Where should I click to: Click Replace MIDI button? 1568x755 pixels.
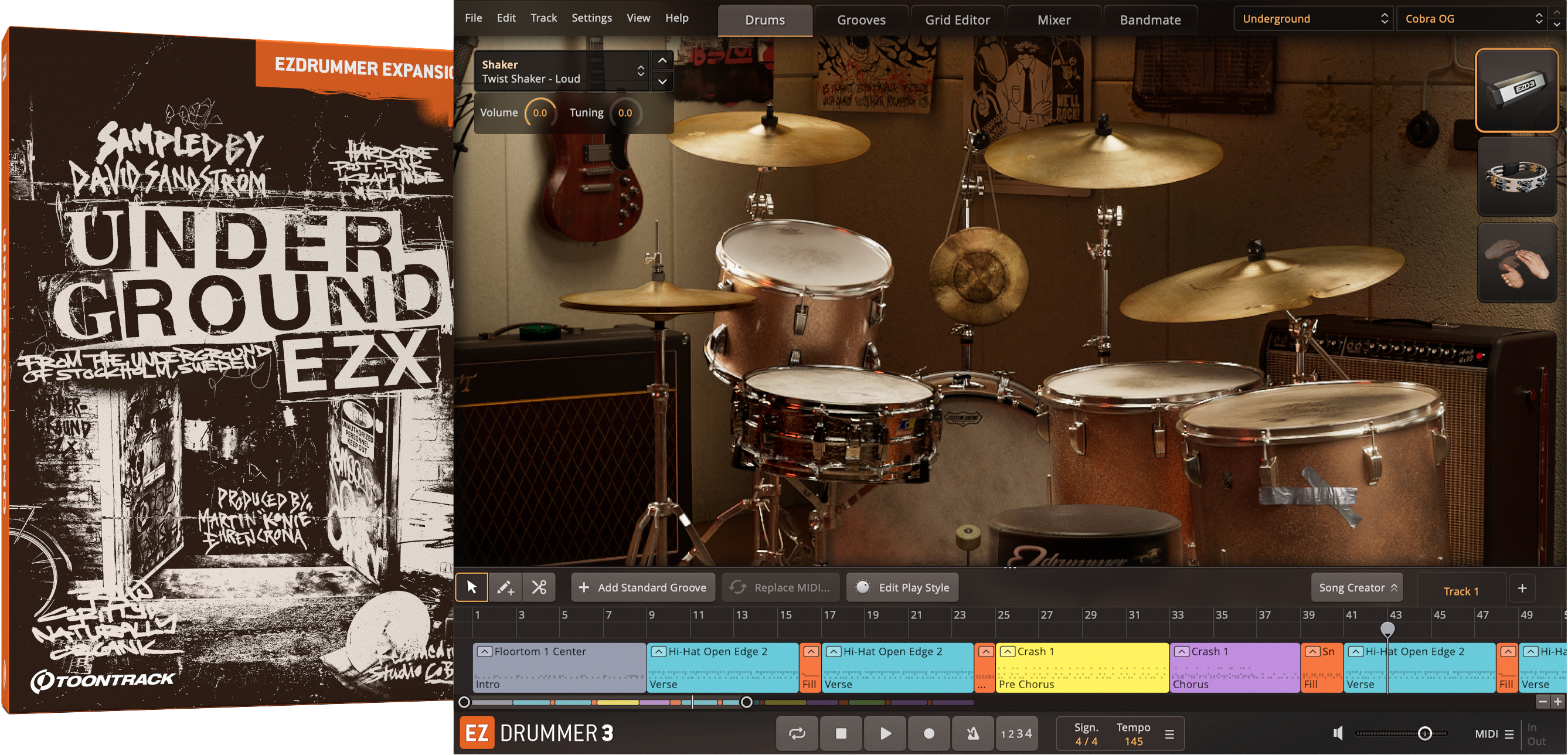tap(780, 587)
